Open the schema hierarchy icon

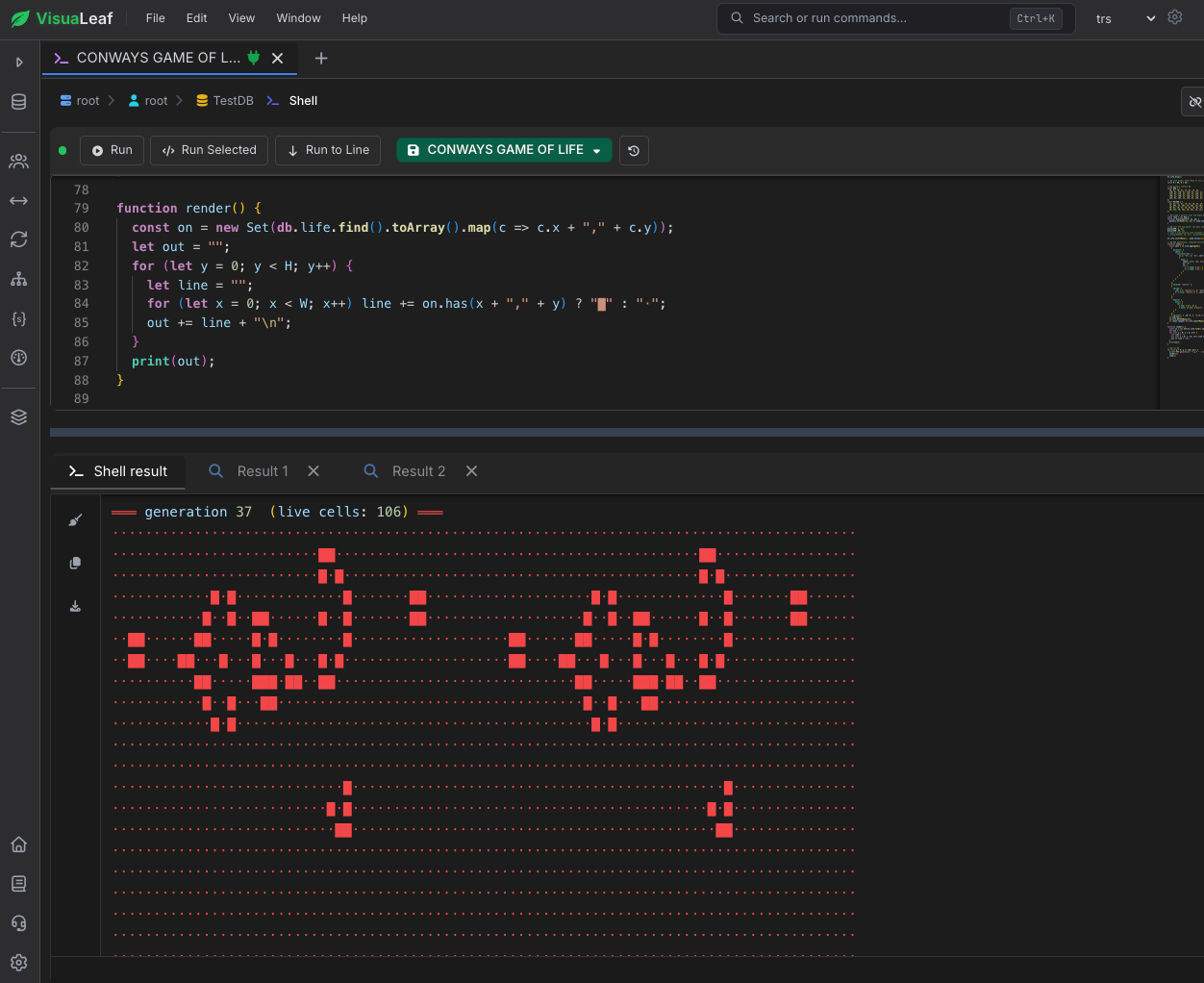tap(19, 279)
